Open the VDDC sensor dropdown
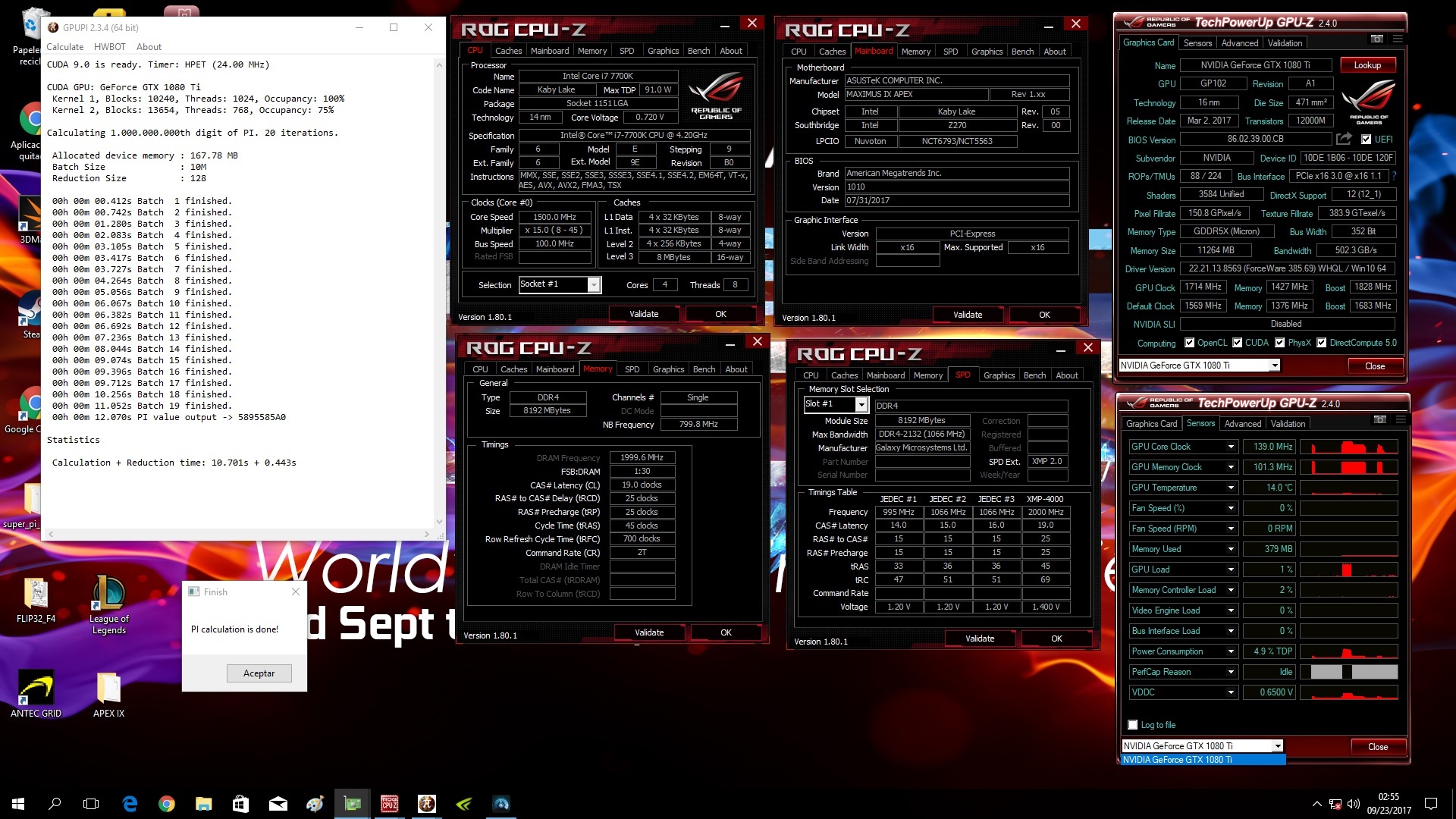The height and width of the screenshot is (819, 1456). coord(1231,692)
